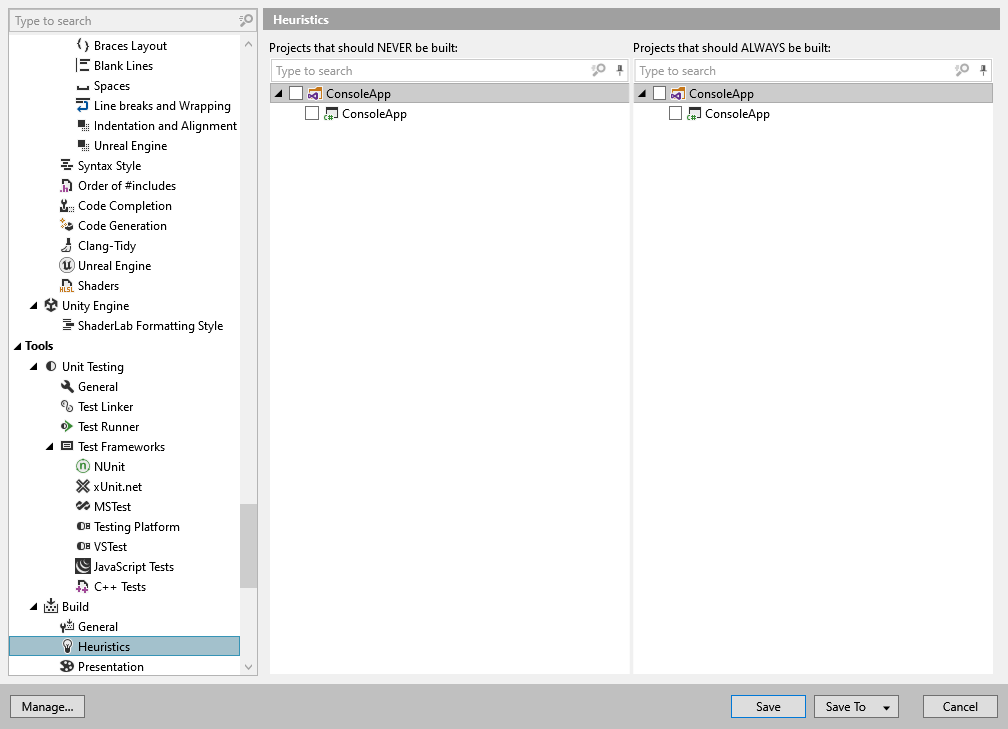Click the MSTest icon
The image size is (1008, 729).
coord(83,506)
